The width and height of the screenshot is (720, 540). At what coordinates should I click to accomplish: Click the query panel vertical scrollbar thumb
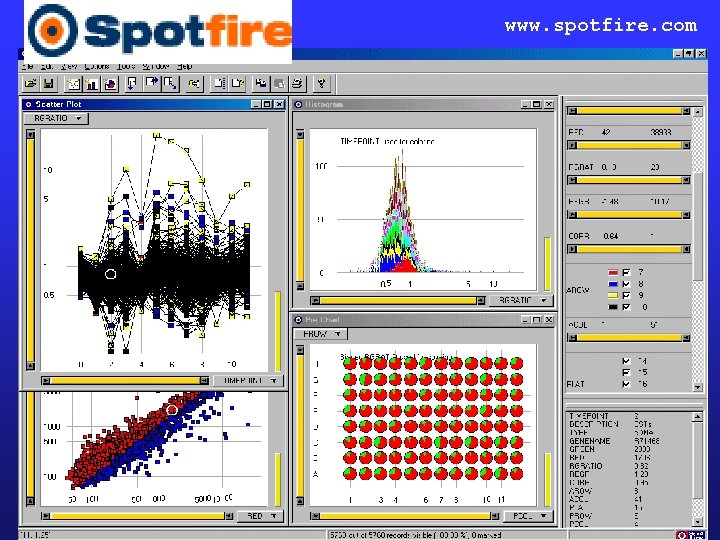tap(698, 226)
